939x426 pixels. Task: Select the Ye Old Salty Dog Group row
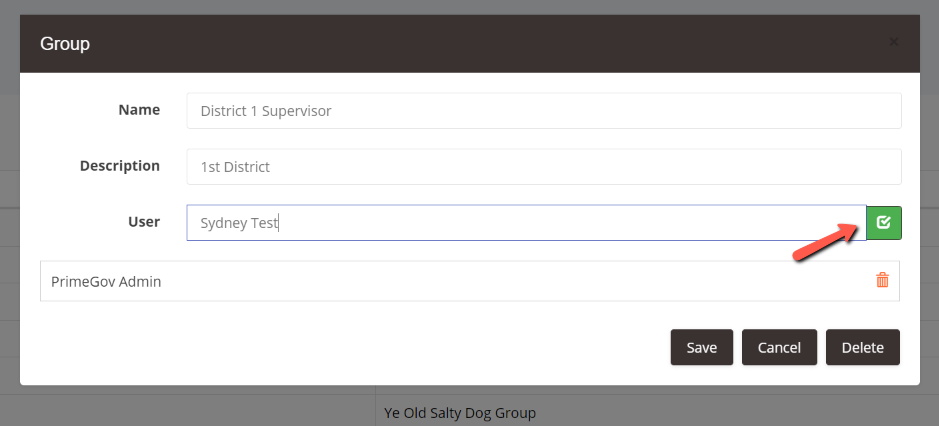657,413
